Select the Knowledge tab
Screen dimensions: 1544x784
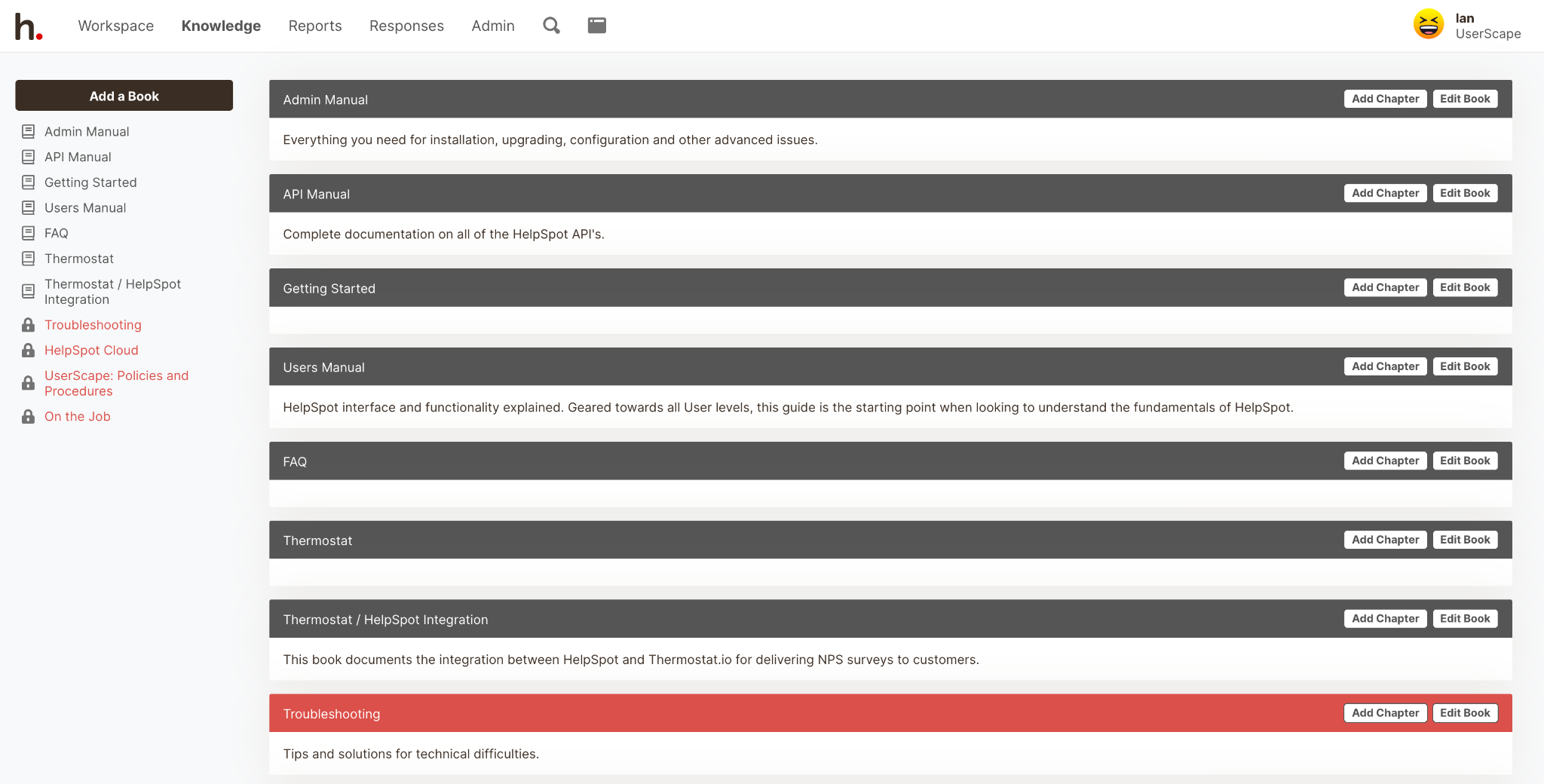pos(221,26)
